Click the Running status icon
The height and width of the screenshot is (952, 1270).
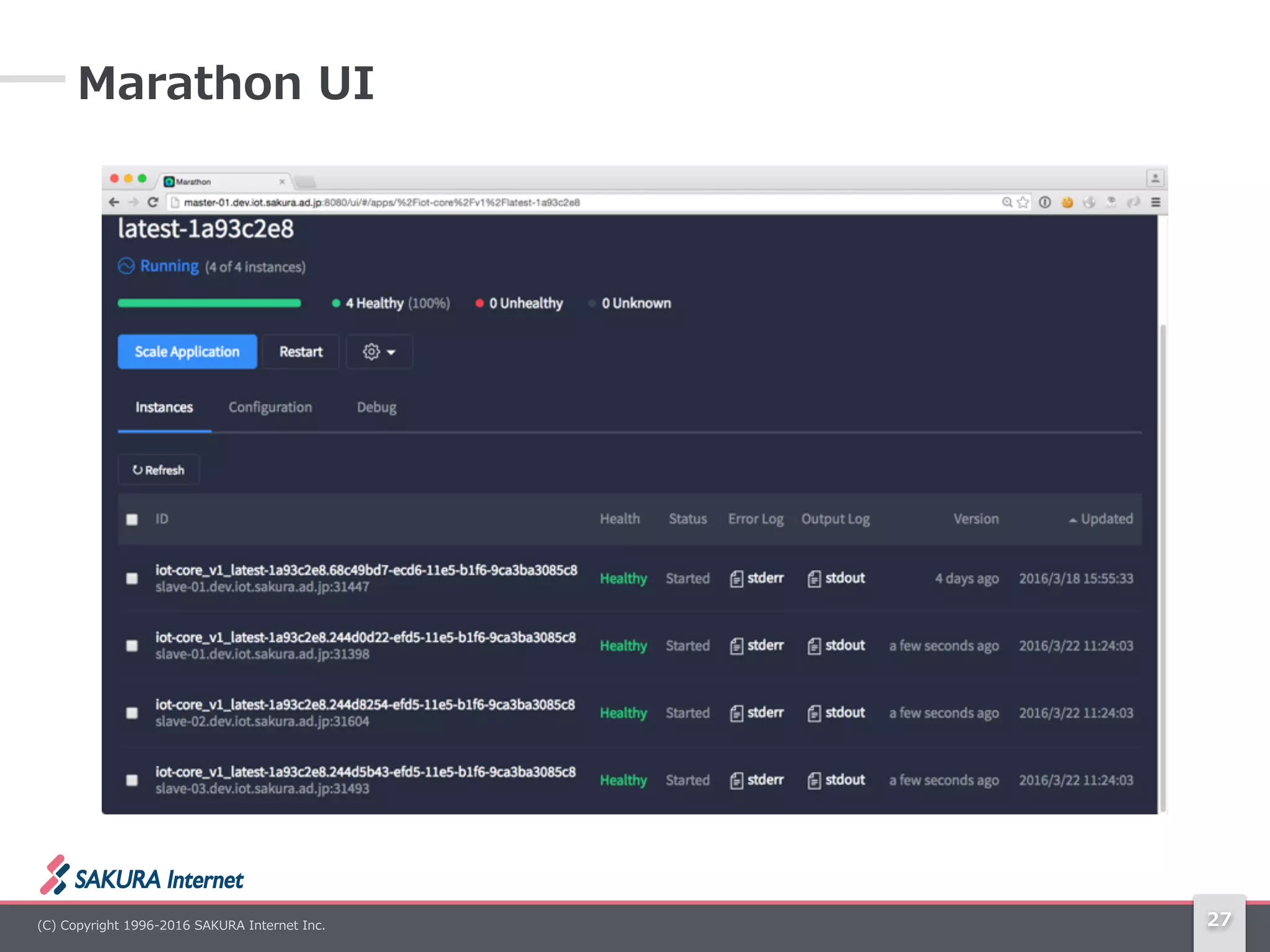tap(126, 266)
